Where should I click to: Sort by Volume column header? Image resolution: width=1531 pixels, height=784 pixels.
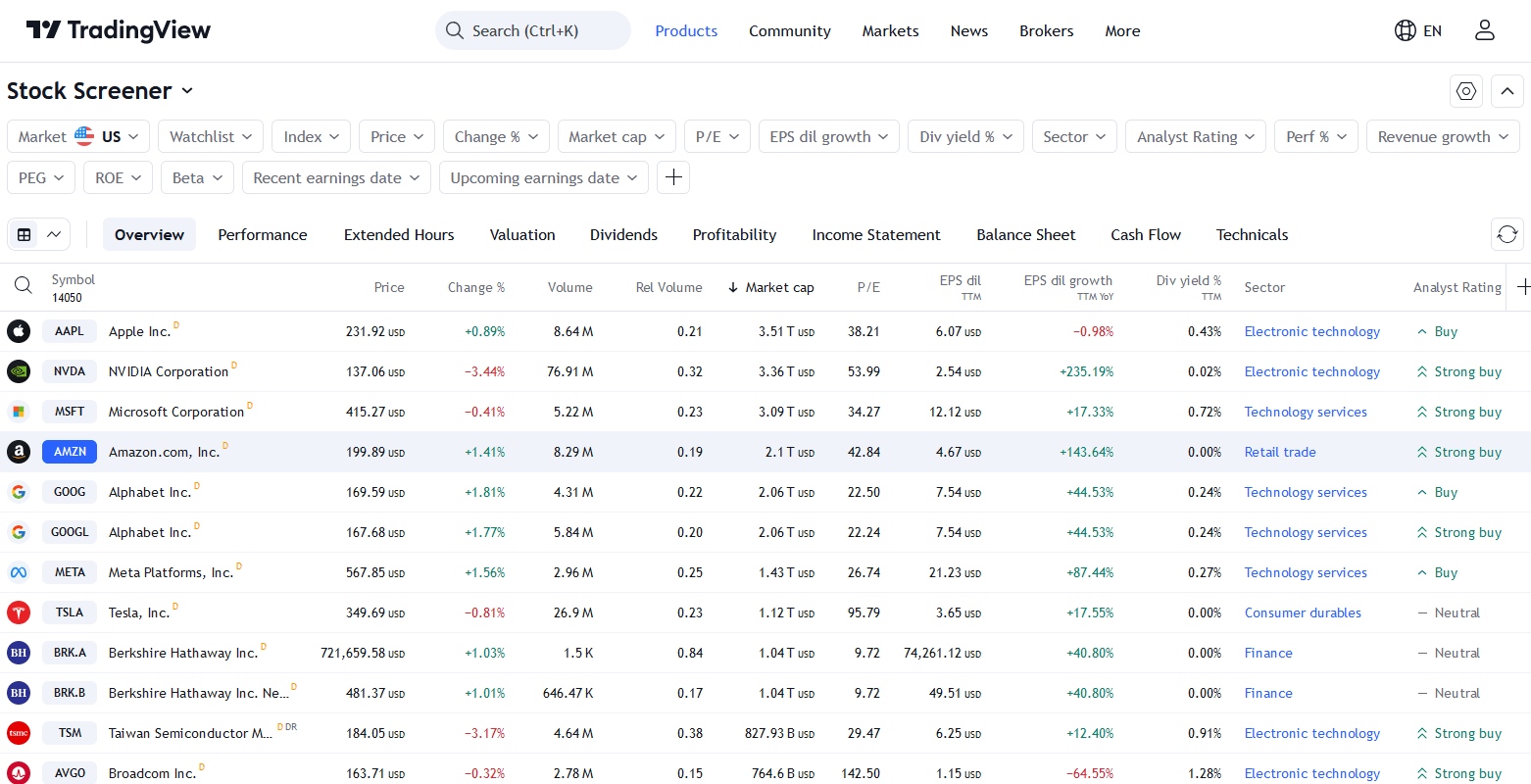coord(570,287)
